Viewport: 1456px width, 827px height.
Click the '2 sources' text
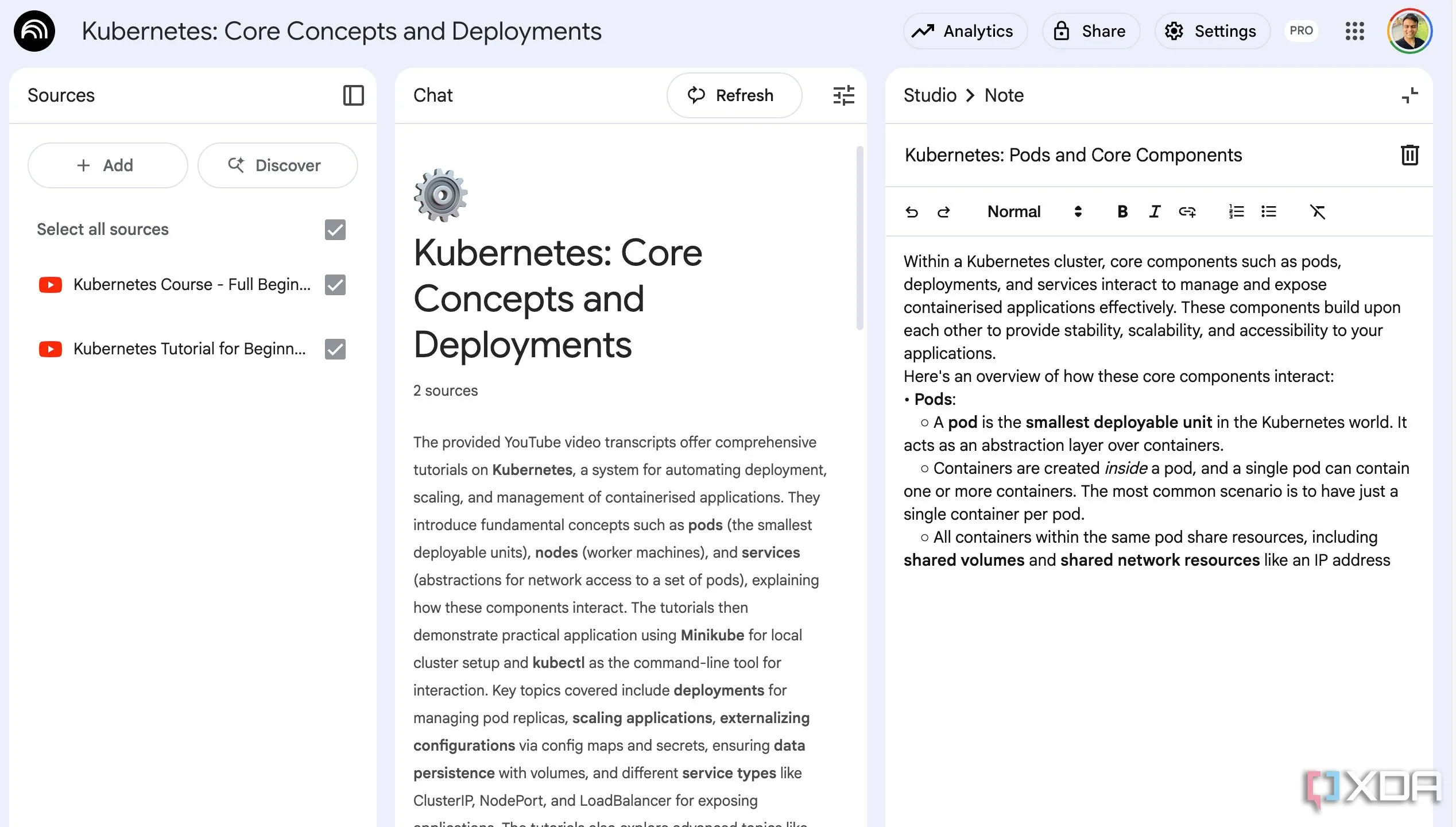tap(446, 391)
